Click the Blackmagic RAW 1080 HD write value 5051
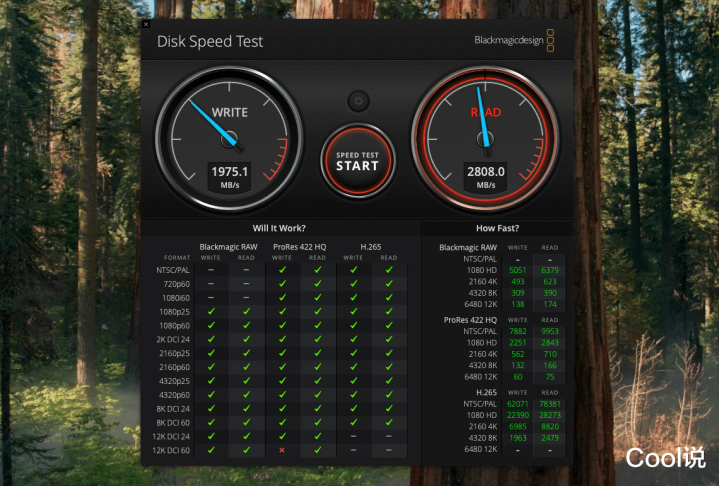 click(518, 270)
